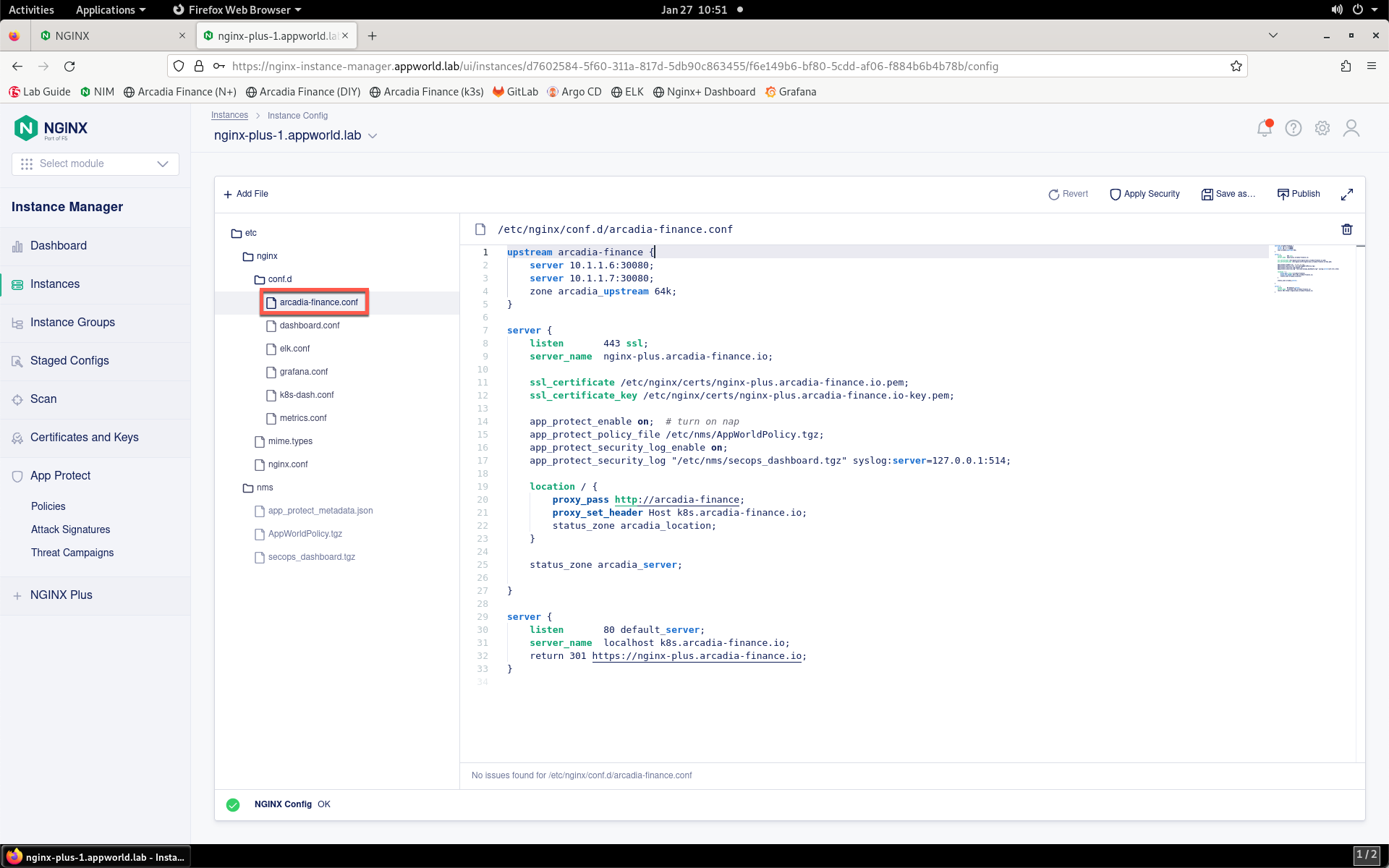The image size is (1389, 868).
Task: Open Policies under App Protect
Action: (x=48, y=506)
